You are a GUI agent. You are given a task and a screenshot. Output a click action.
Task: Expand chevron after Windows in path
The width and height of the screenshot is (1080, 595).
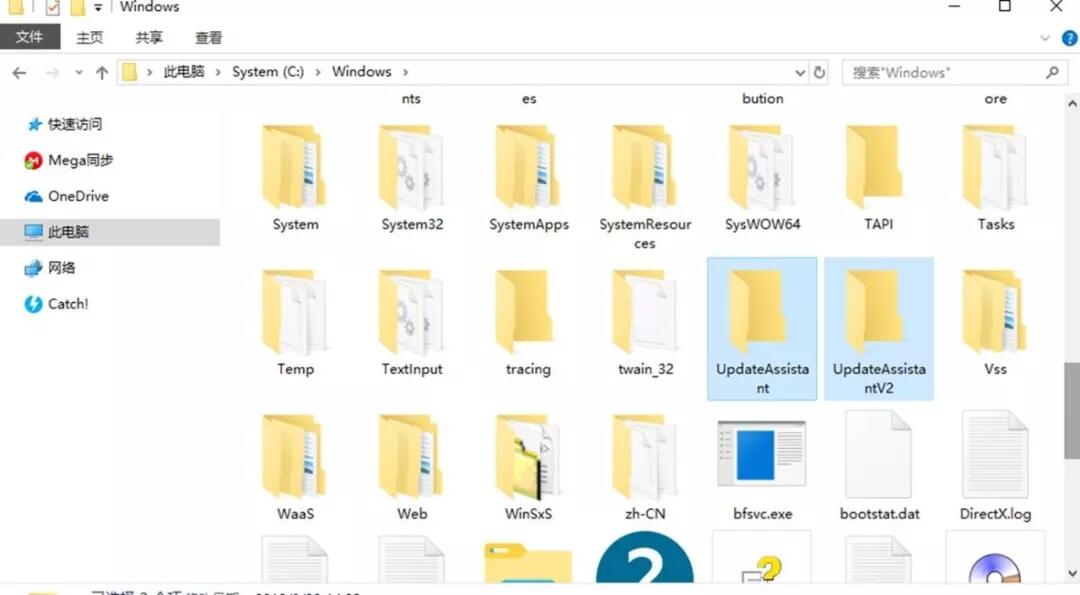406,72
